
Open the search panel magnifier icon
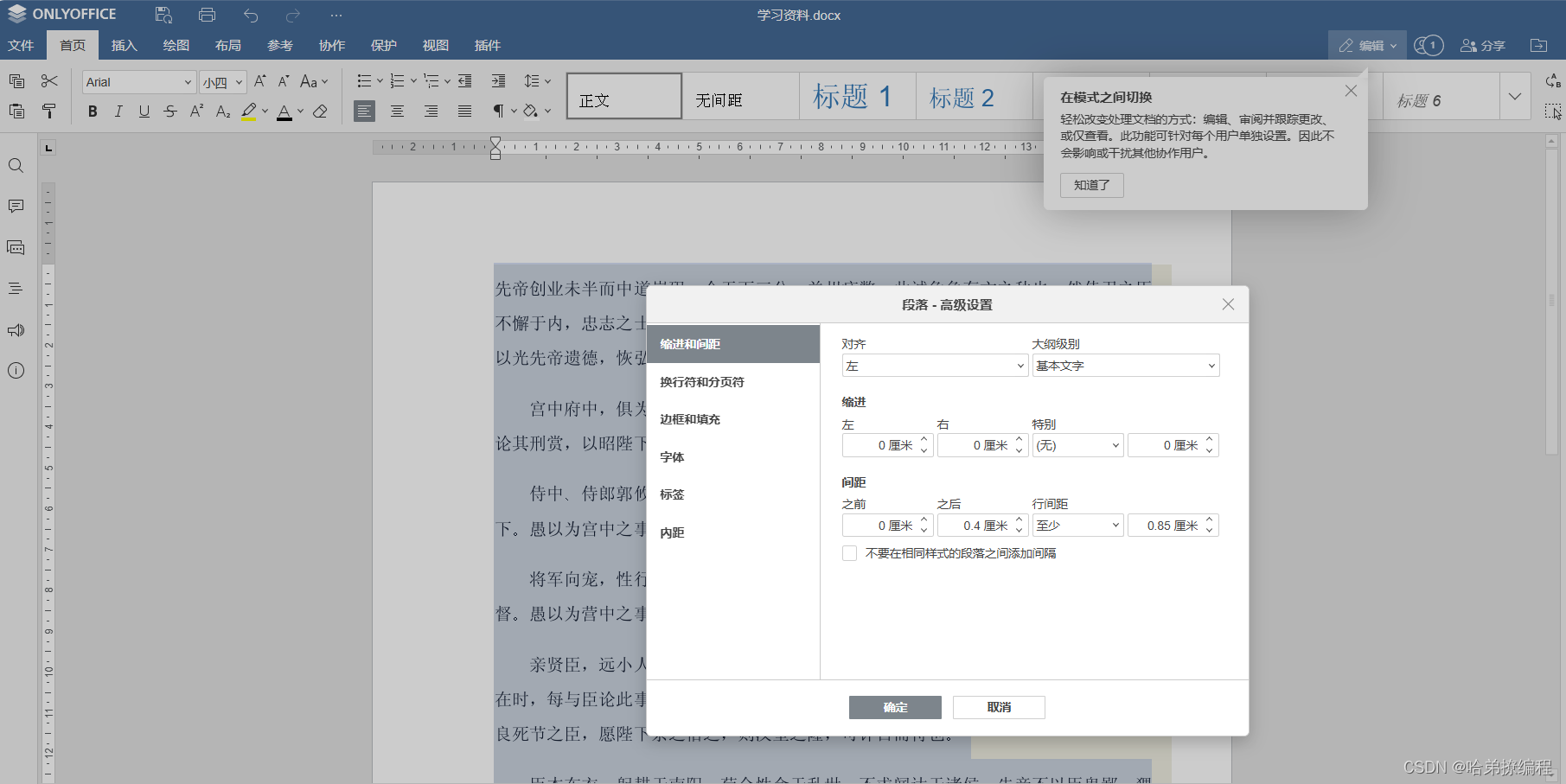pos(16,165)
